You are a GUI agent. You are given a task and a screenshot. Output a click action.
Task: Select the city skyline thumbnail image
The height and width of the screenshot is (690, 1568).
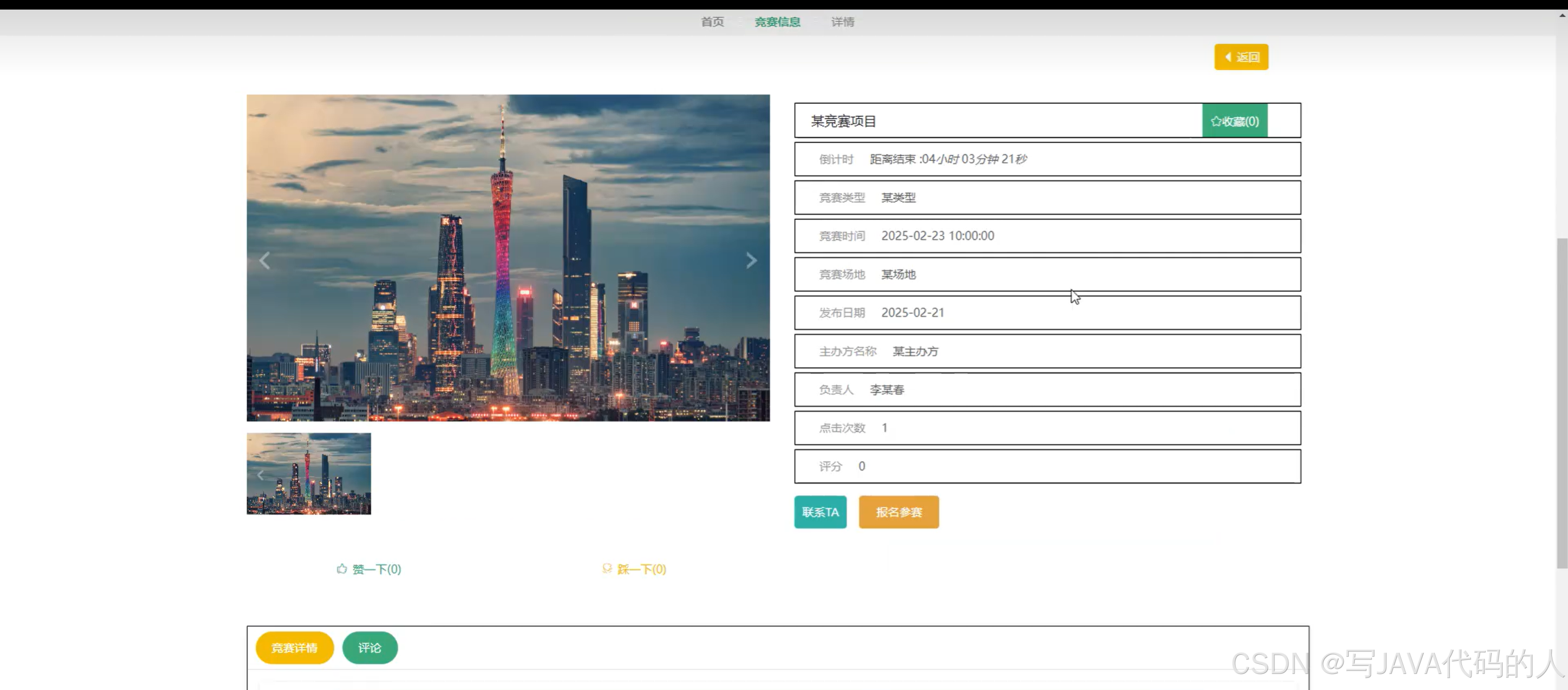click(309, 473)
